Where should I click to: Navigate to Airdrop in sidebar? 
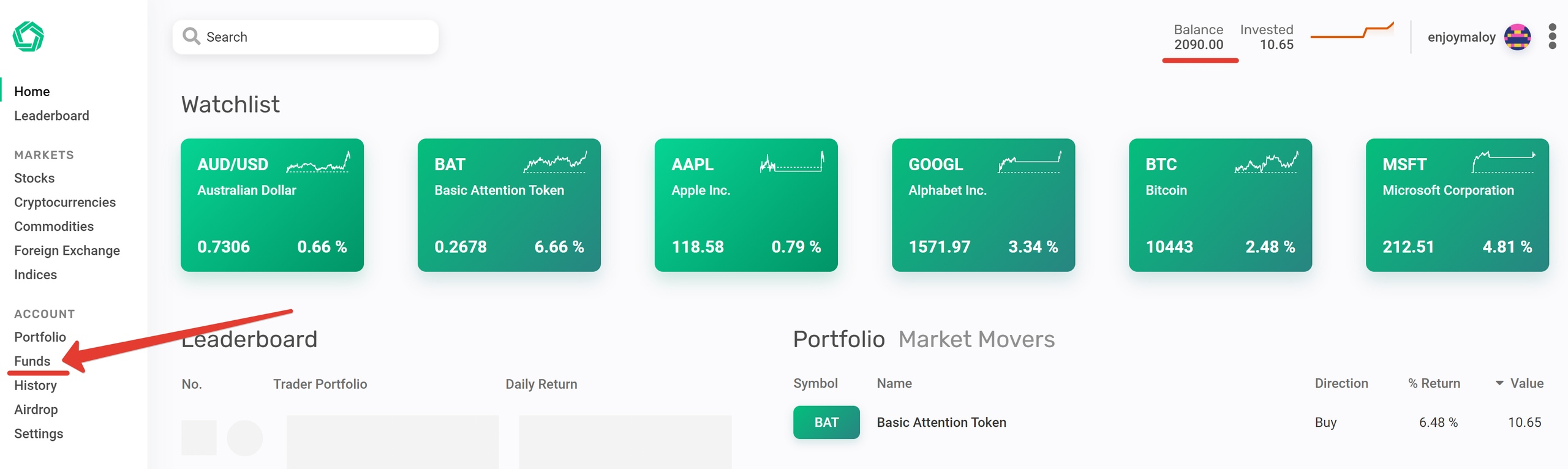36,410
